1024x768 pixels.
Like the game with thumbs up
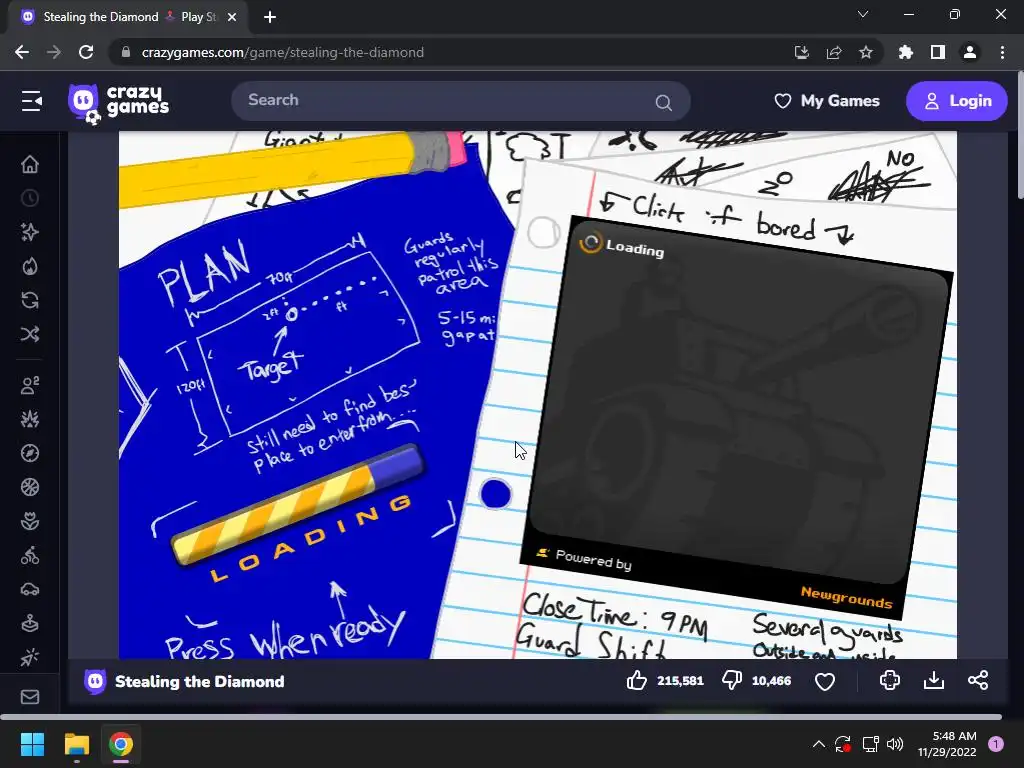tap(637, 680)
